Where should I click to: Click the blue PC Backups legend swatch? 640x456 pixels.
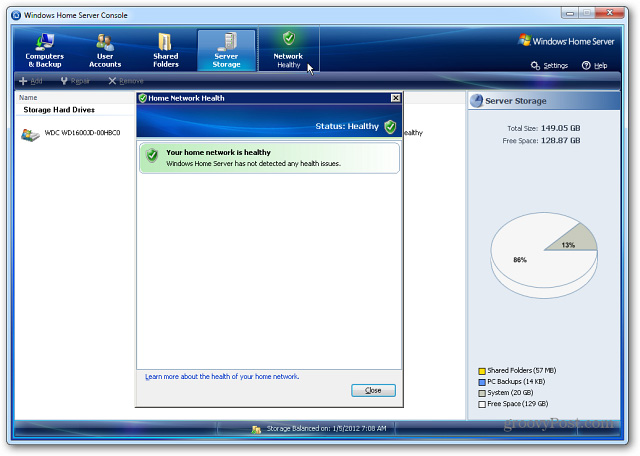(482, 382)
